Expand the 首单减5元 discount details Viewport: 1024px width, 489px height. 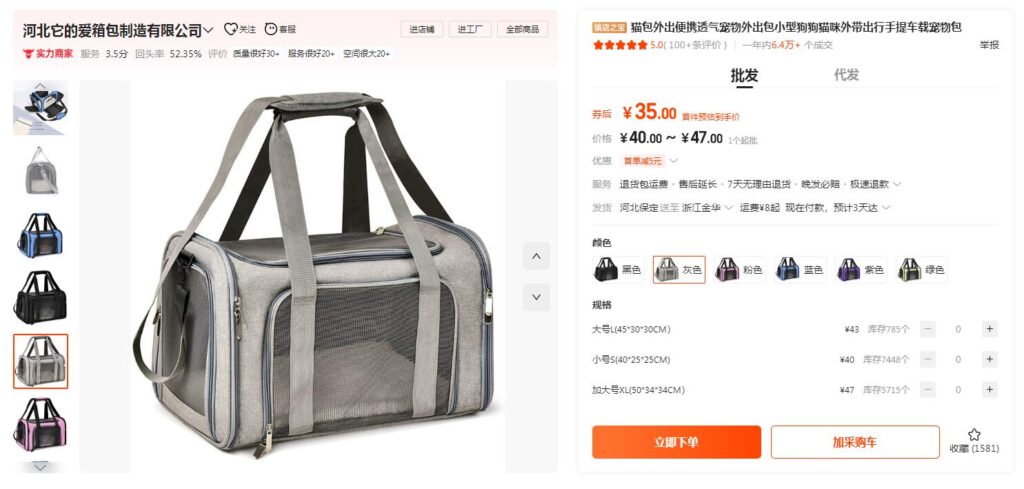click(674, 161)
